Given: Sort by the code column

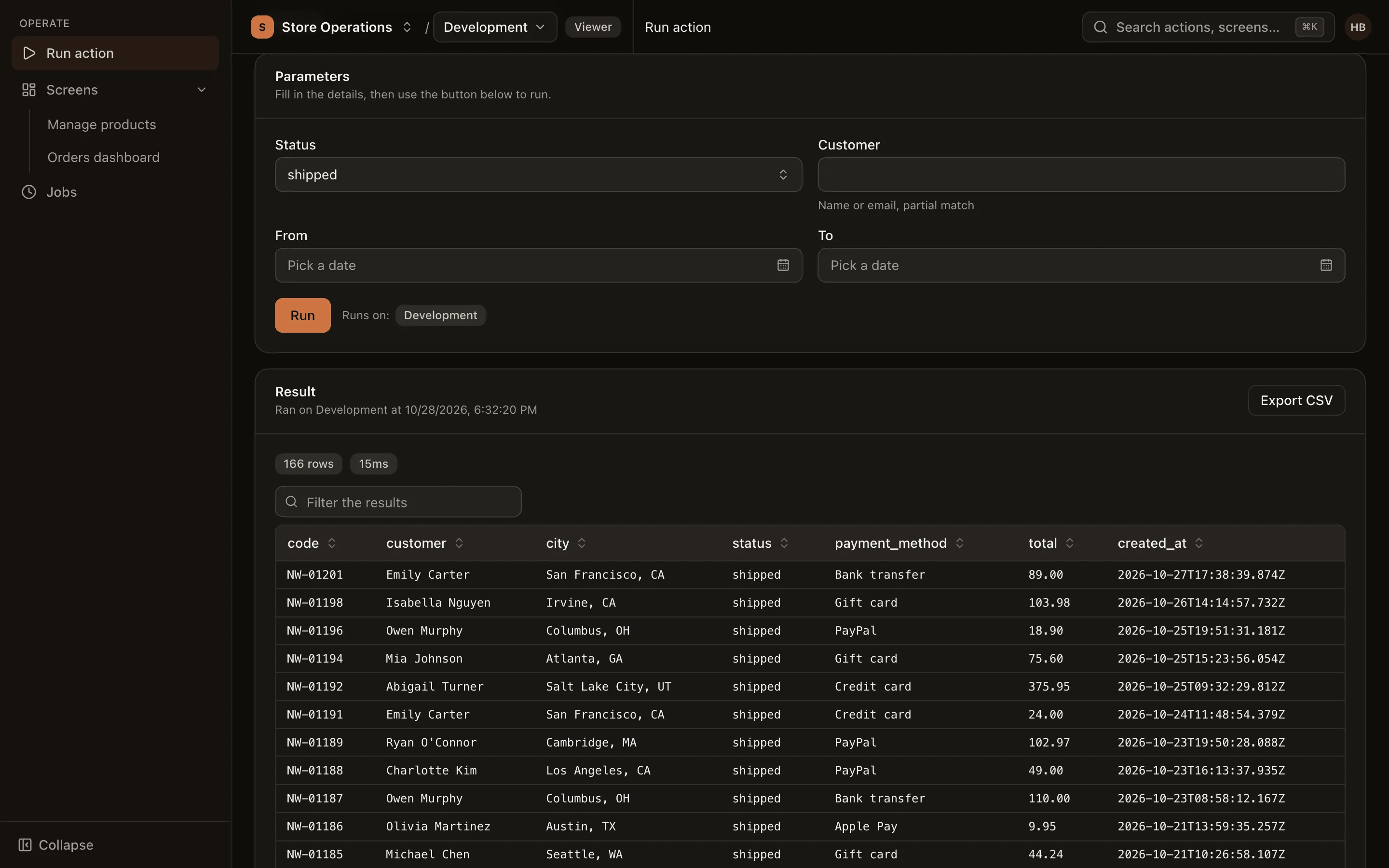Looking at the screenshot, I should point(312,543).
